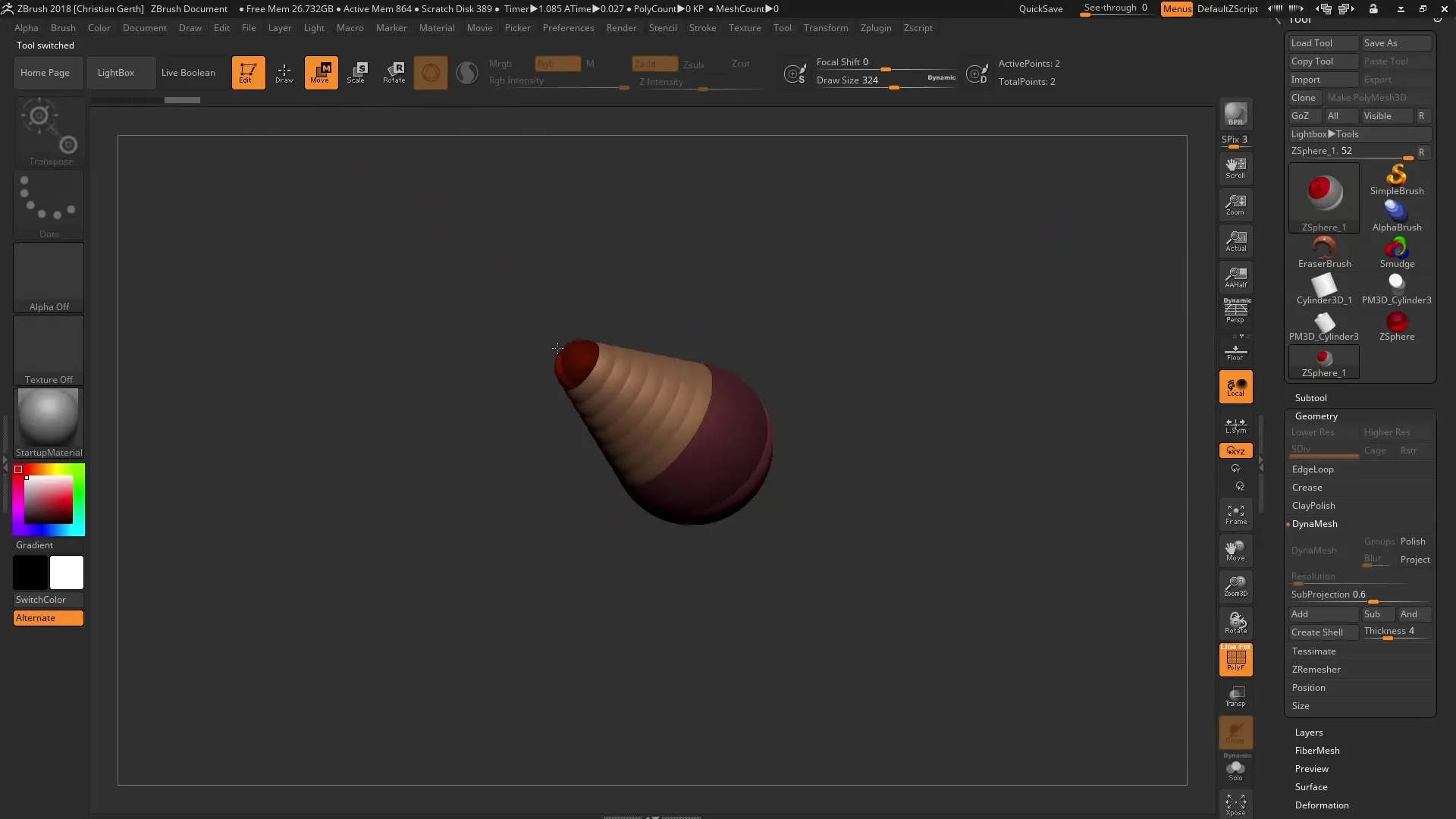Open the Transform menu

point(825,28)
